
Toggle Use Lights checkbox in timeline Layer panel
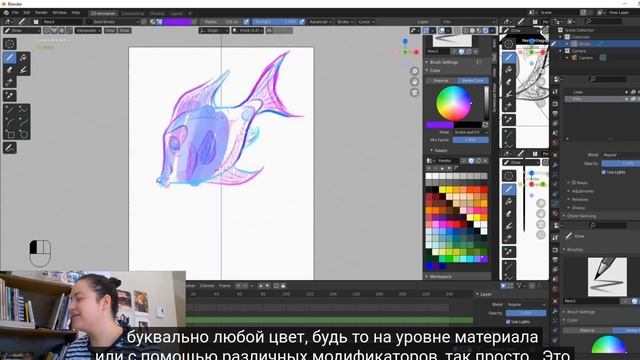[508, 322]
